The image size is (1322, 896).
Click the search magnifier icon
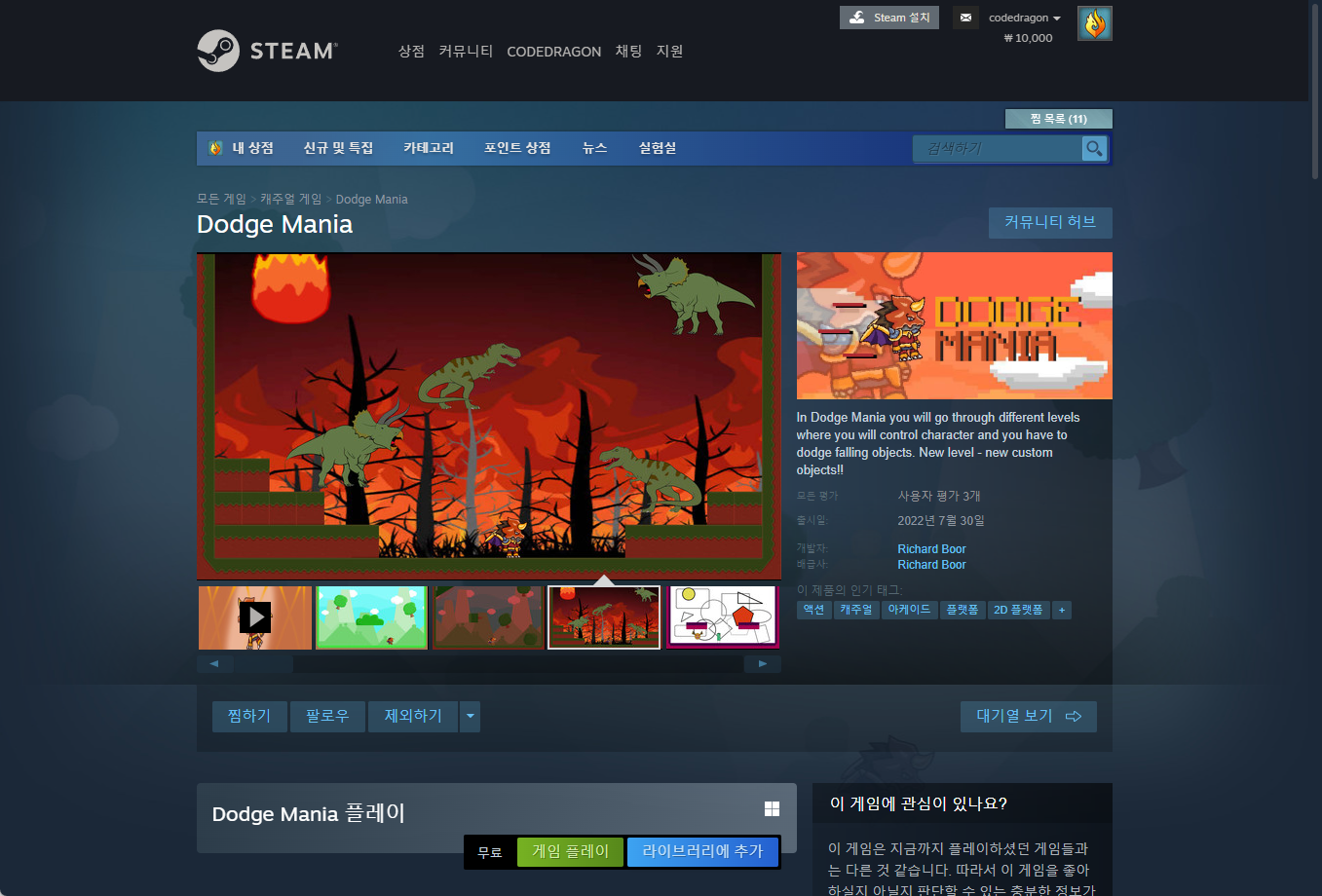(1094, 148)
